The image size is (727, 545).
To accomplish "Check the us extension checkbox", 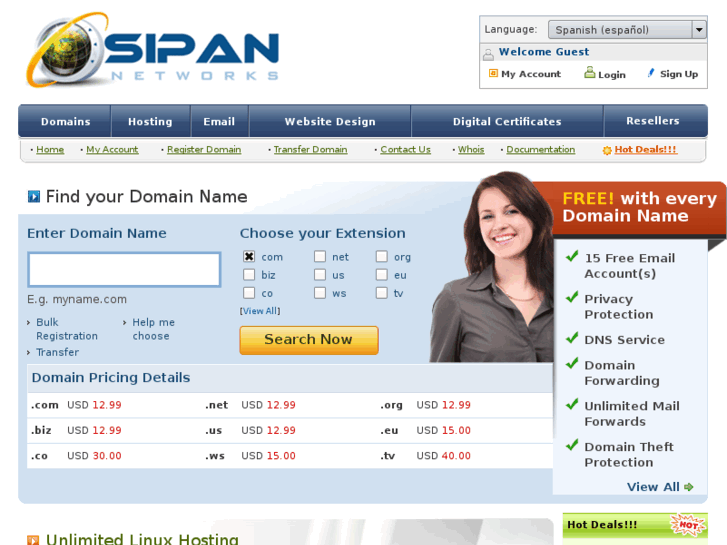I will tap(320, 275).
